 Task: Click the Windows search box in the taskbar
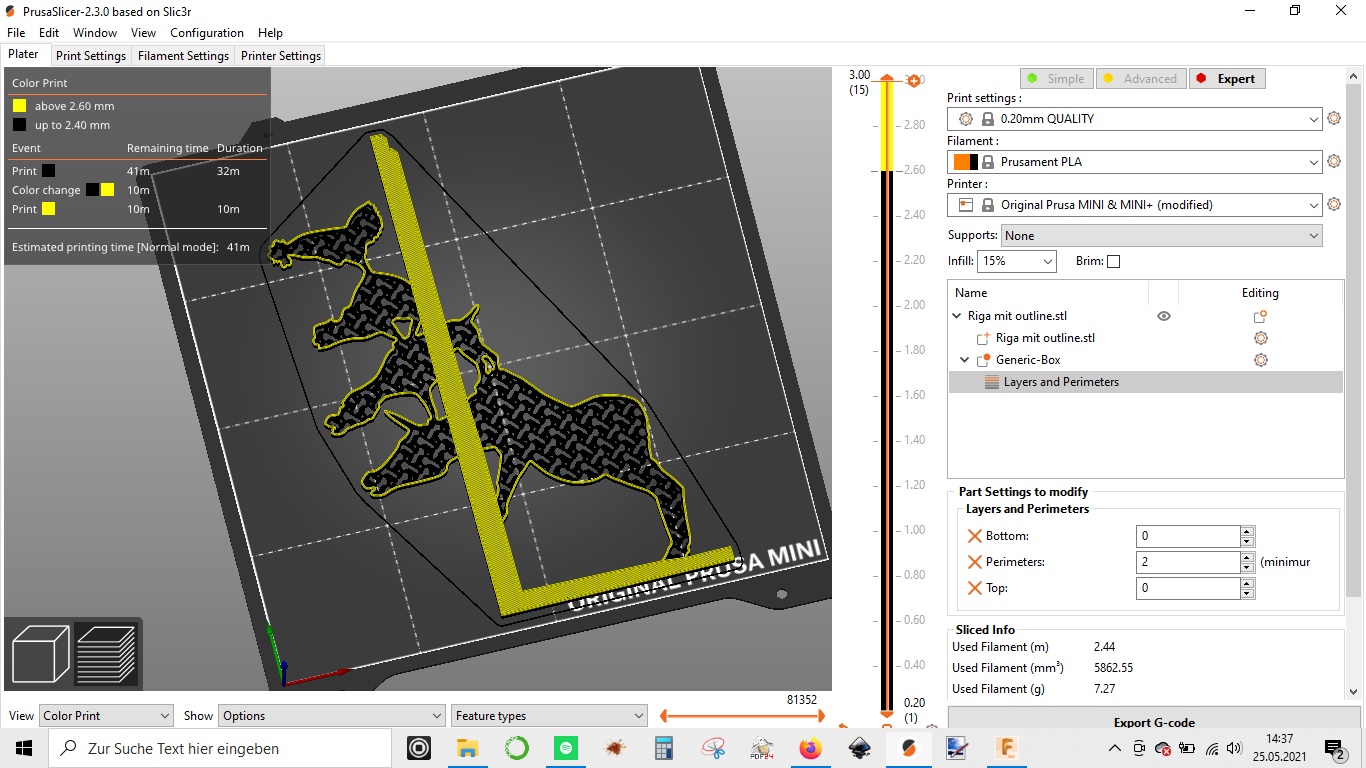(220, 748)
